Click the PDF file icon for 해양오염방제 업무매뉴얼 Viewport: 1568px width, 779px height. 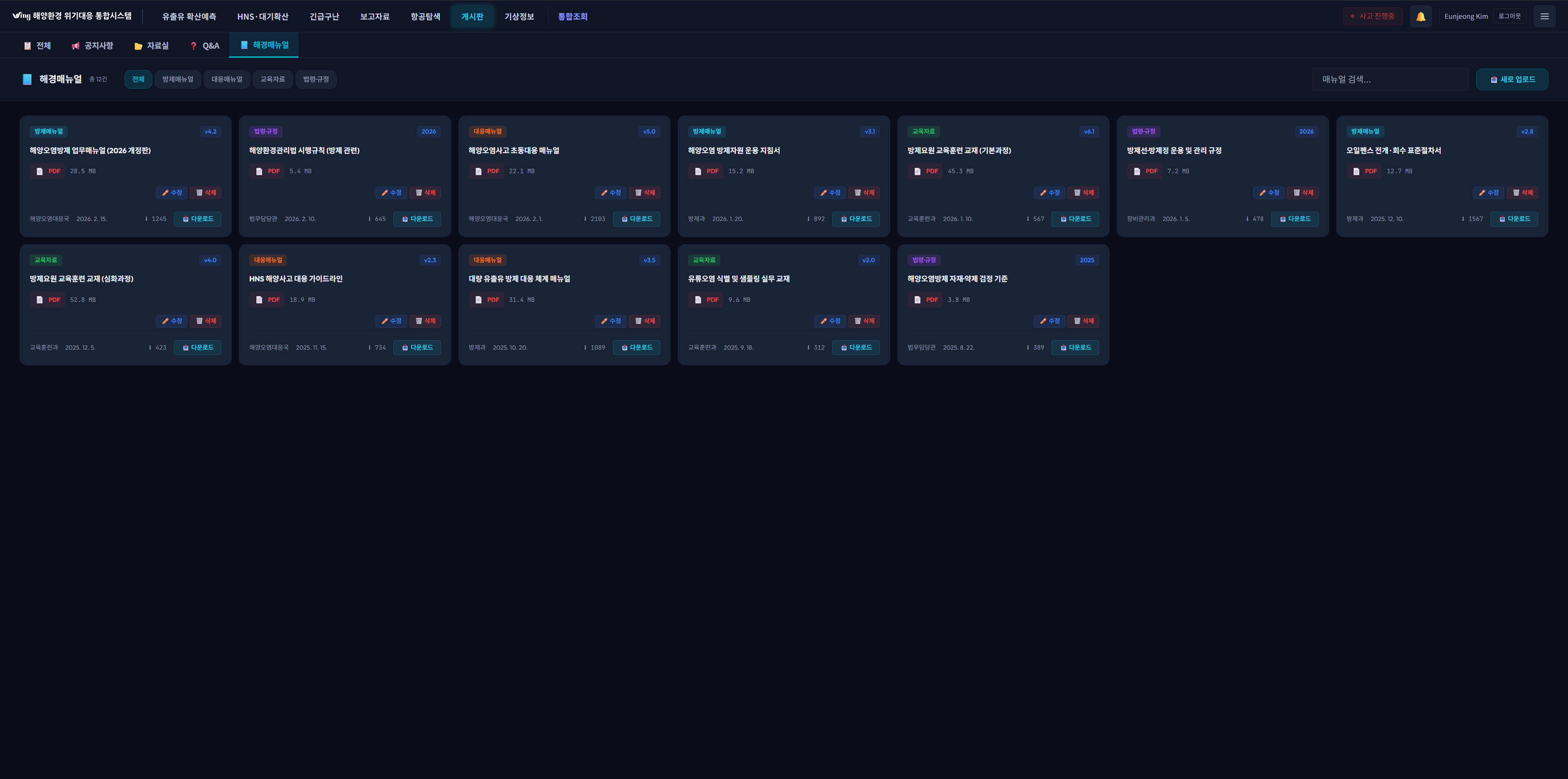[40, 171]
